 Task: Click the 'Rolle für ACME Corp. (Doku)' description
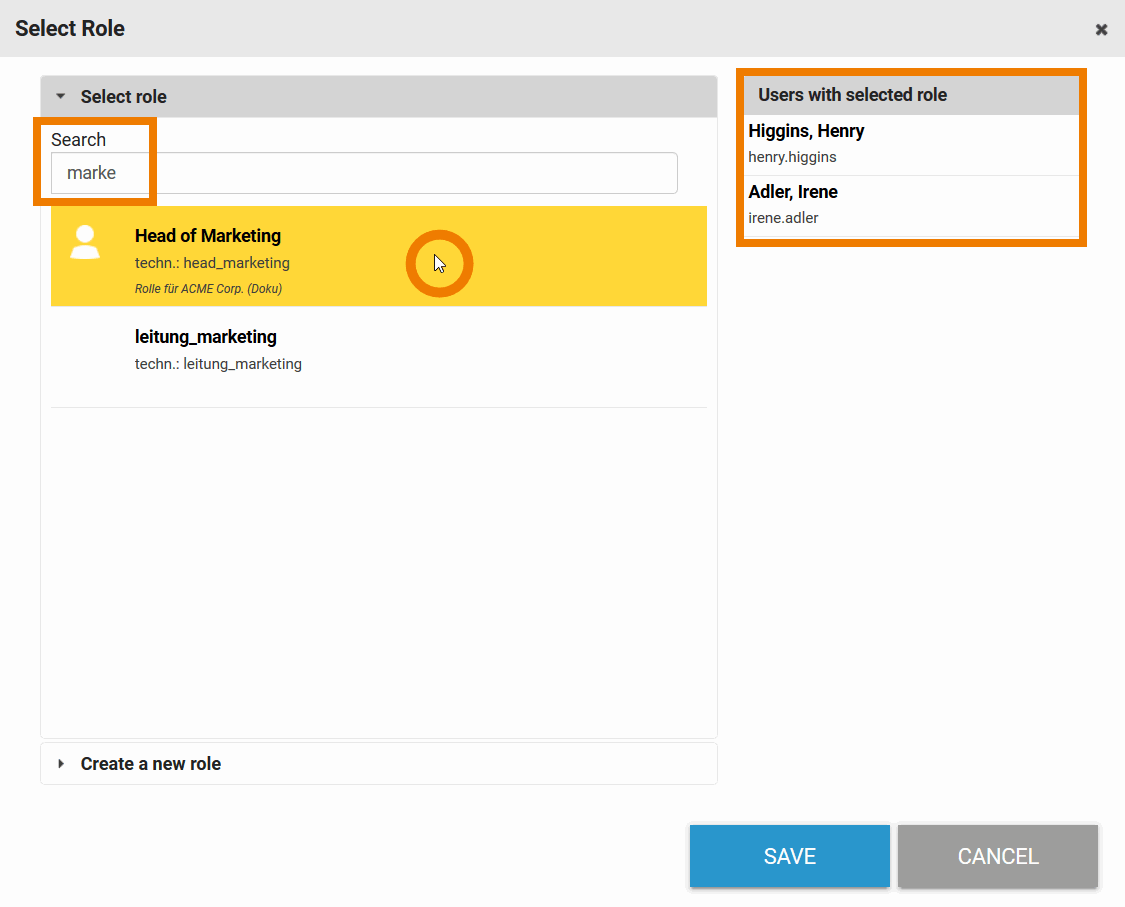point(208,289)
